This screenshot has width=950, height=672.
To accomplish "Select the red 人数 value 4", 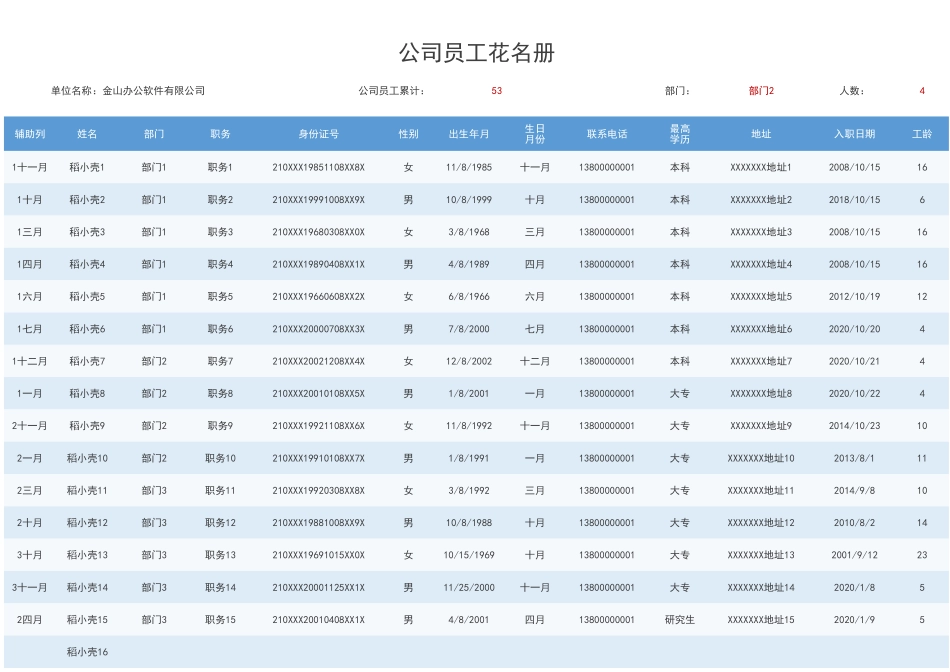I will (x=921, y=91).
